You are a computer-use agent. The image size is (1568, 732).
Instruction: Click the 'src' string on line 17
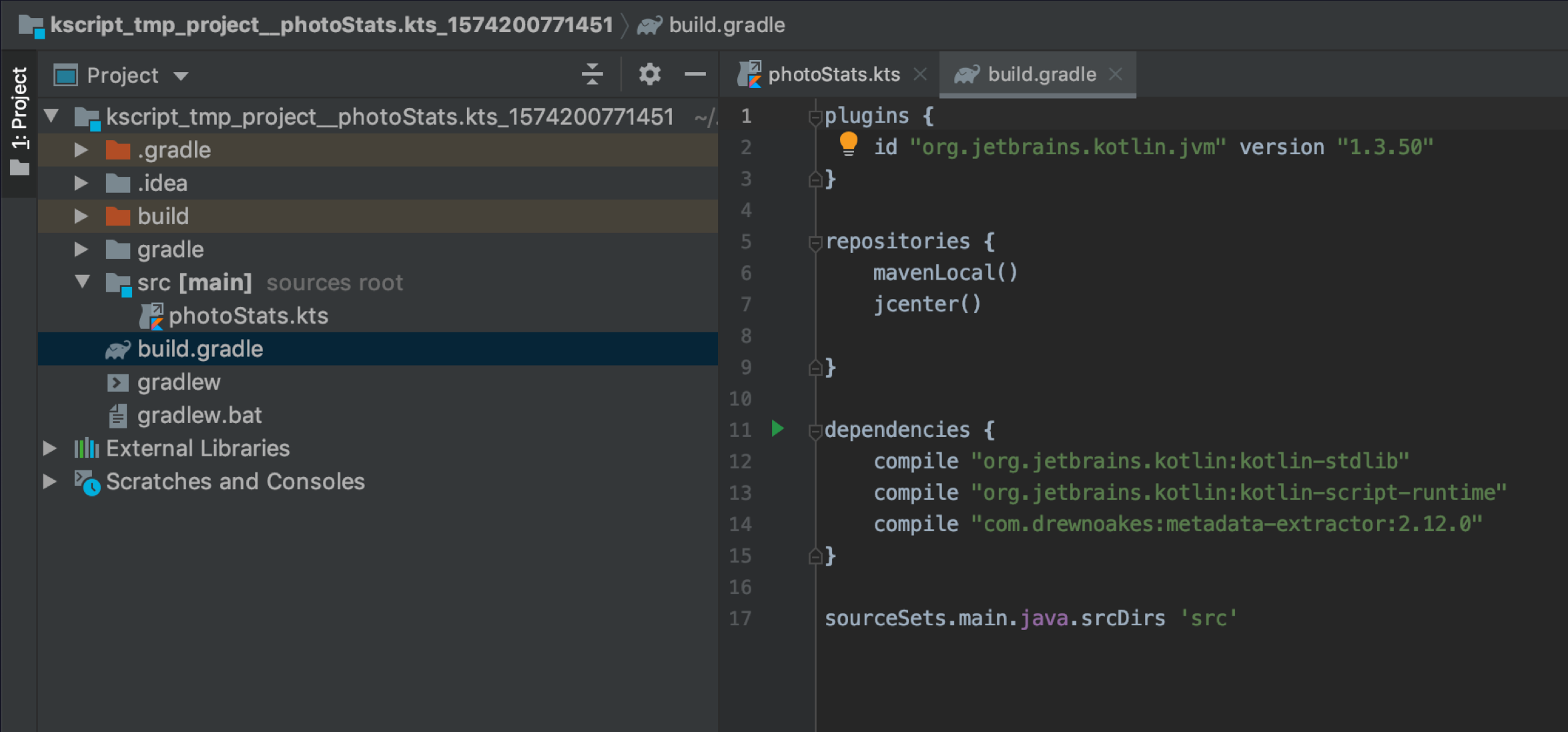[1208, 618]
